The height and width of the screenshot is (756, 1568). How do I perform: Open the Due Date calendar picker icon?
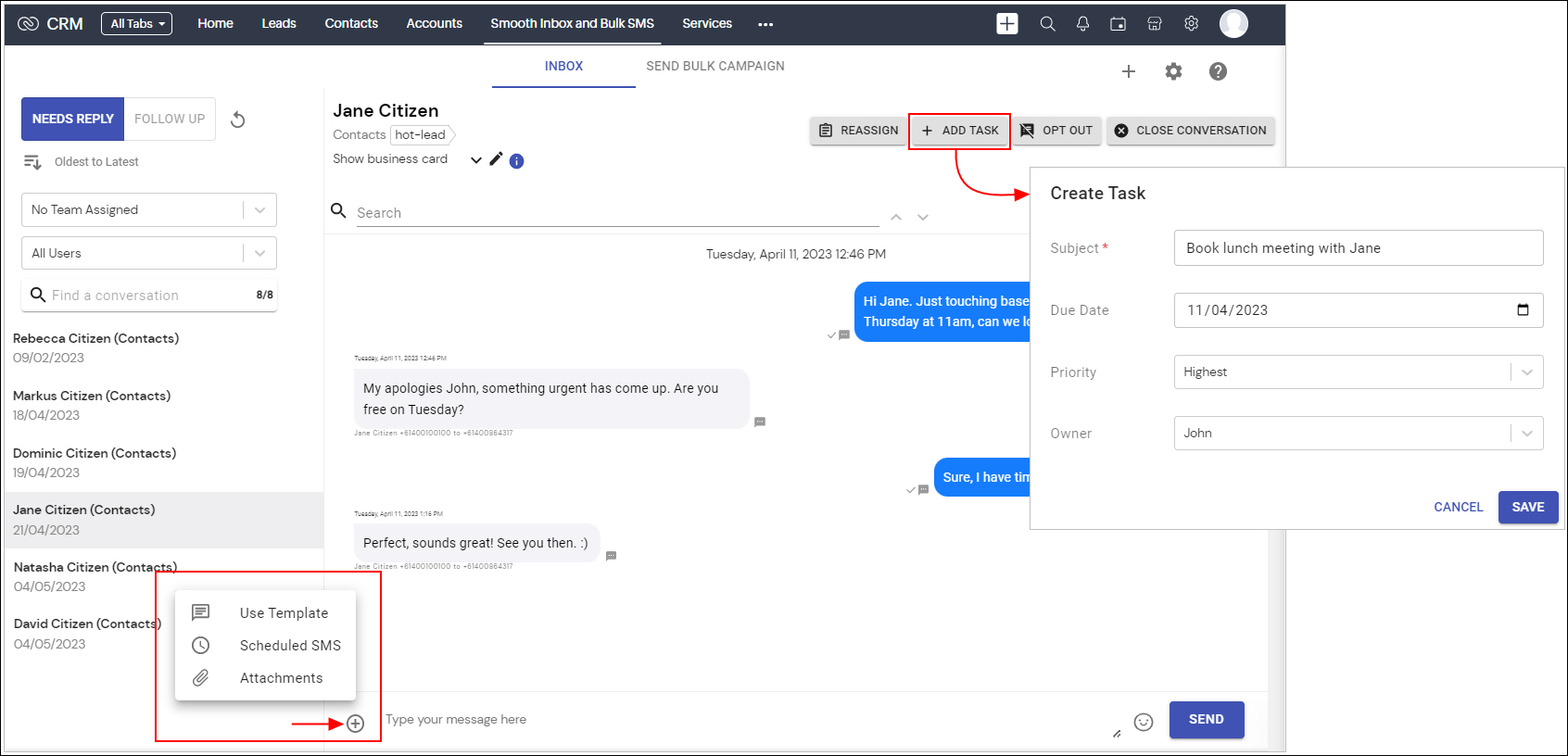pos(1523,309)
